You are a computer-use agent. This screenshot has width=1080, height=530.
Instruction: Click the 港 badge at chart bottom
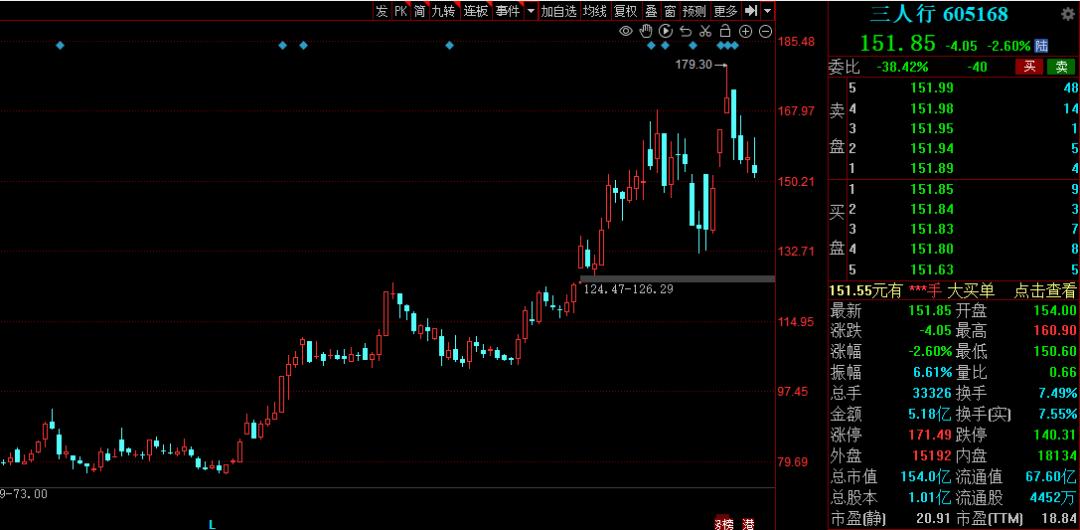(749, 523)
